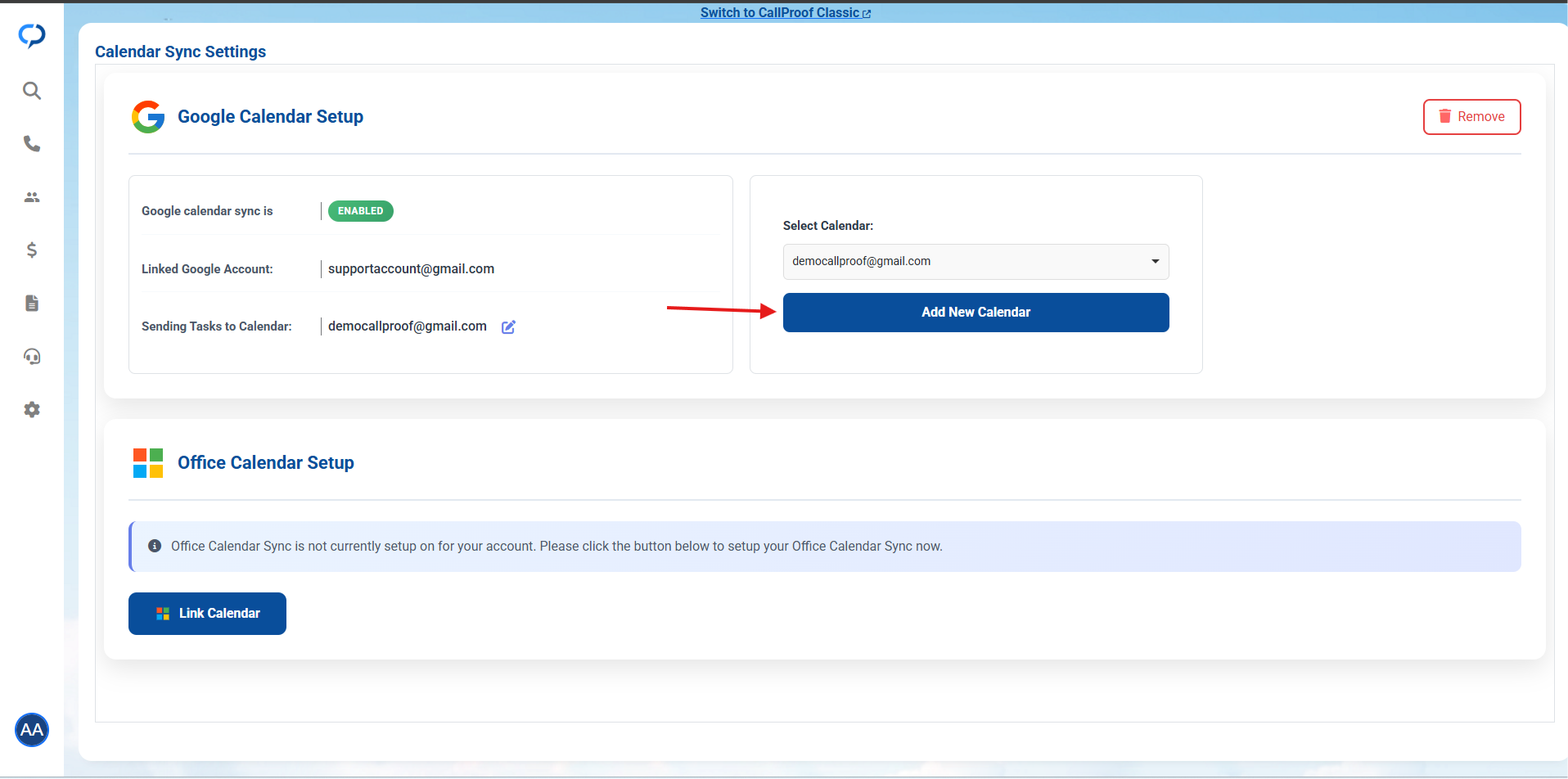The width and height of the screenshot is (1568, 779).
Task: Click the Calendar Sync Settings heading
Action: [x=180, y=52]
